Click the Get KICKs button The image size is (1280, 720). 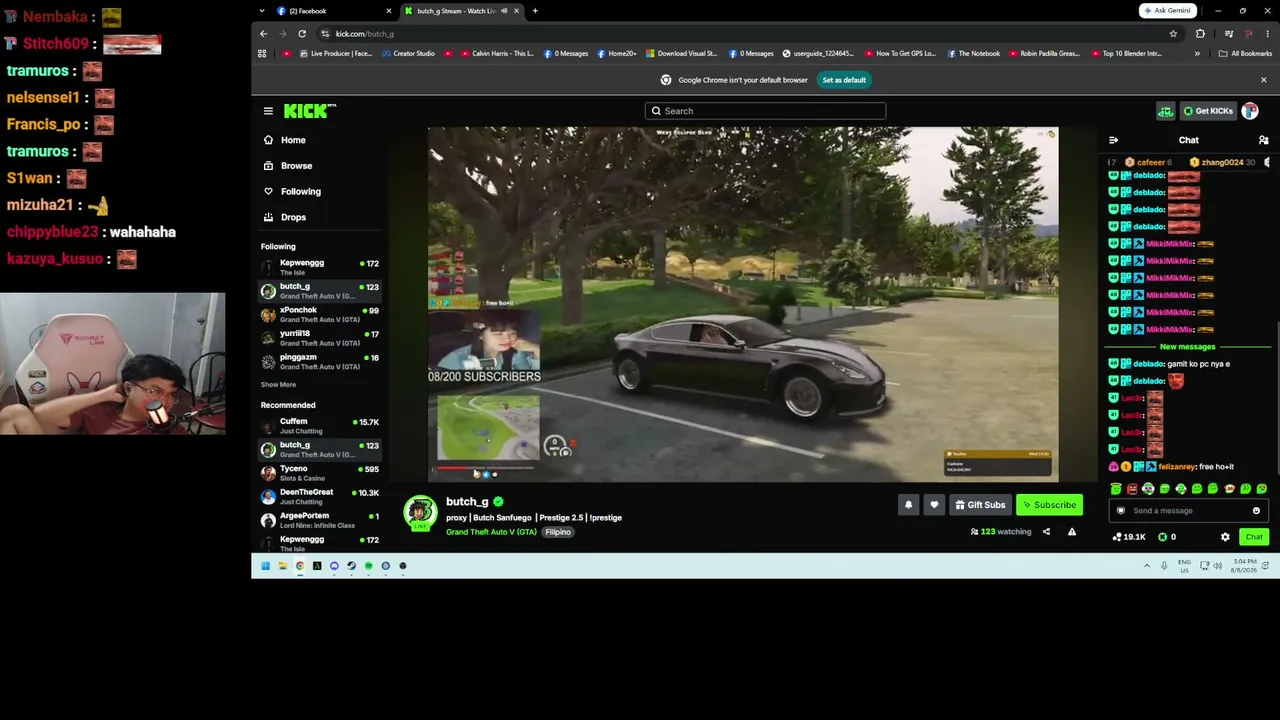1207,111
